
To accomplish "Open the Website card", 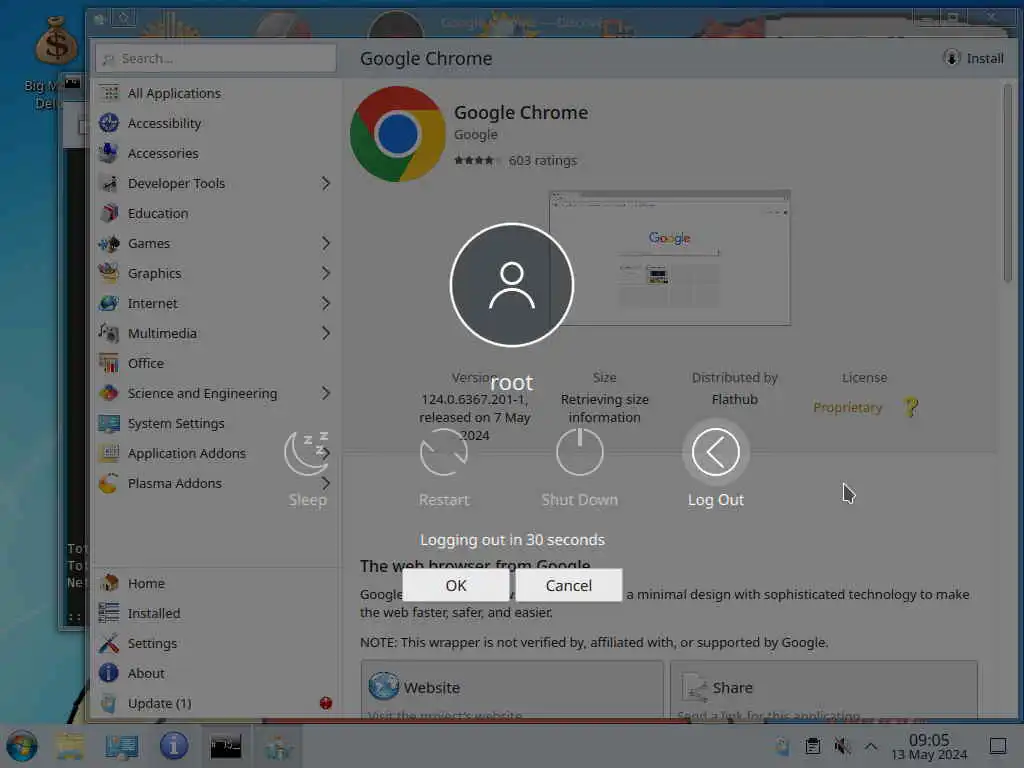I will (x=512, y=690).
